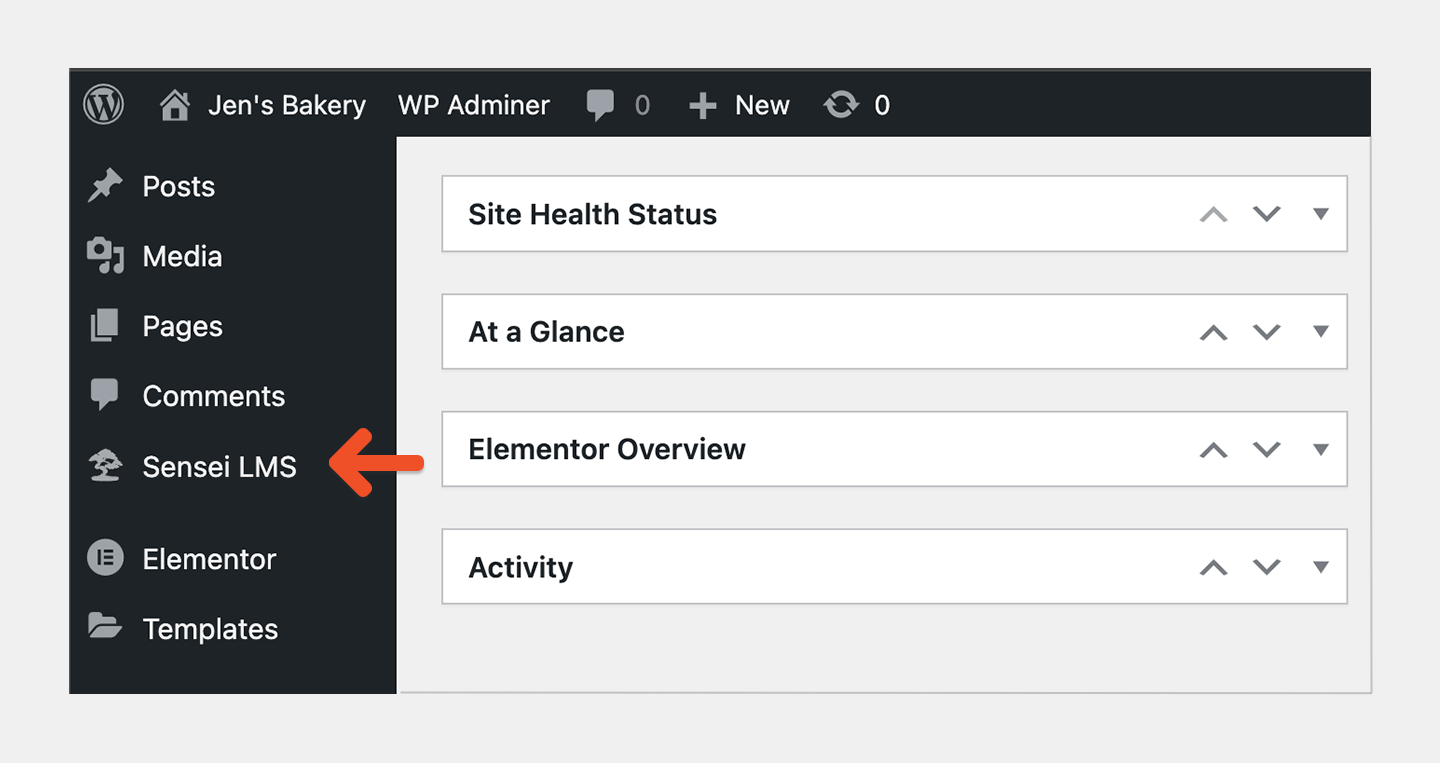Click the Pages stacked sheets icon
The width and height of the screenshot is (1440, 763).
coord(105,326)
